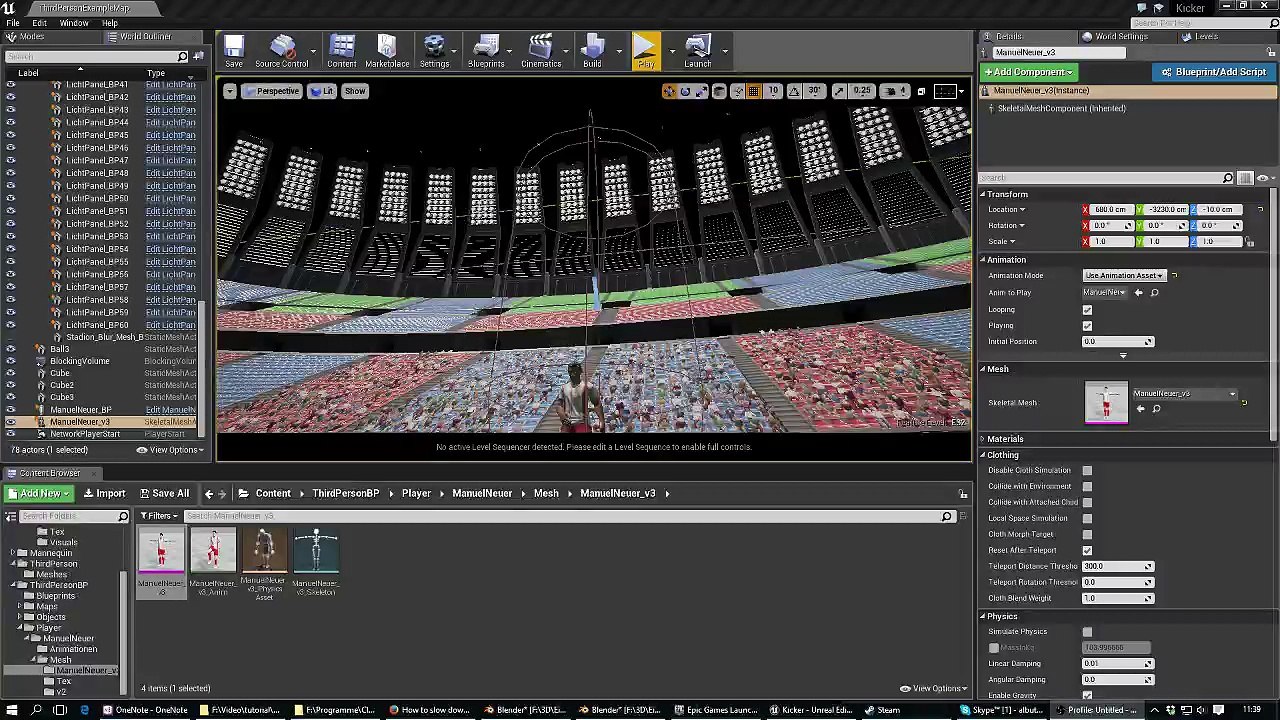Toggle visibility eye for ManuelNeuer_v3 actor
Viewport: 1280px width, 720px height.
[x=11, y=422]
